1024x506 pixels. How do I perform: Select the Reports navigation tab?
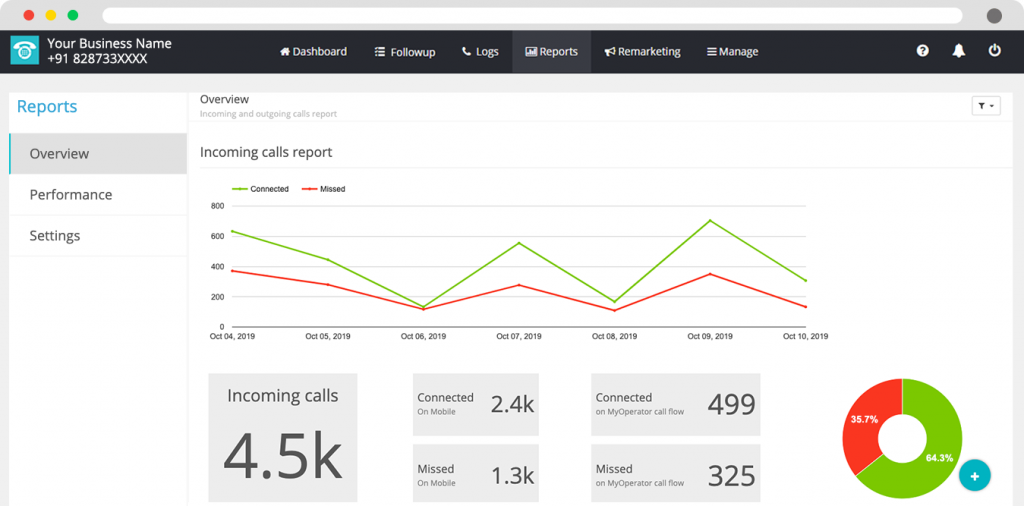551,52
